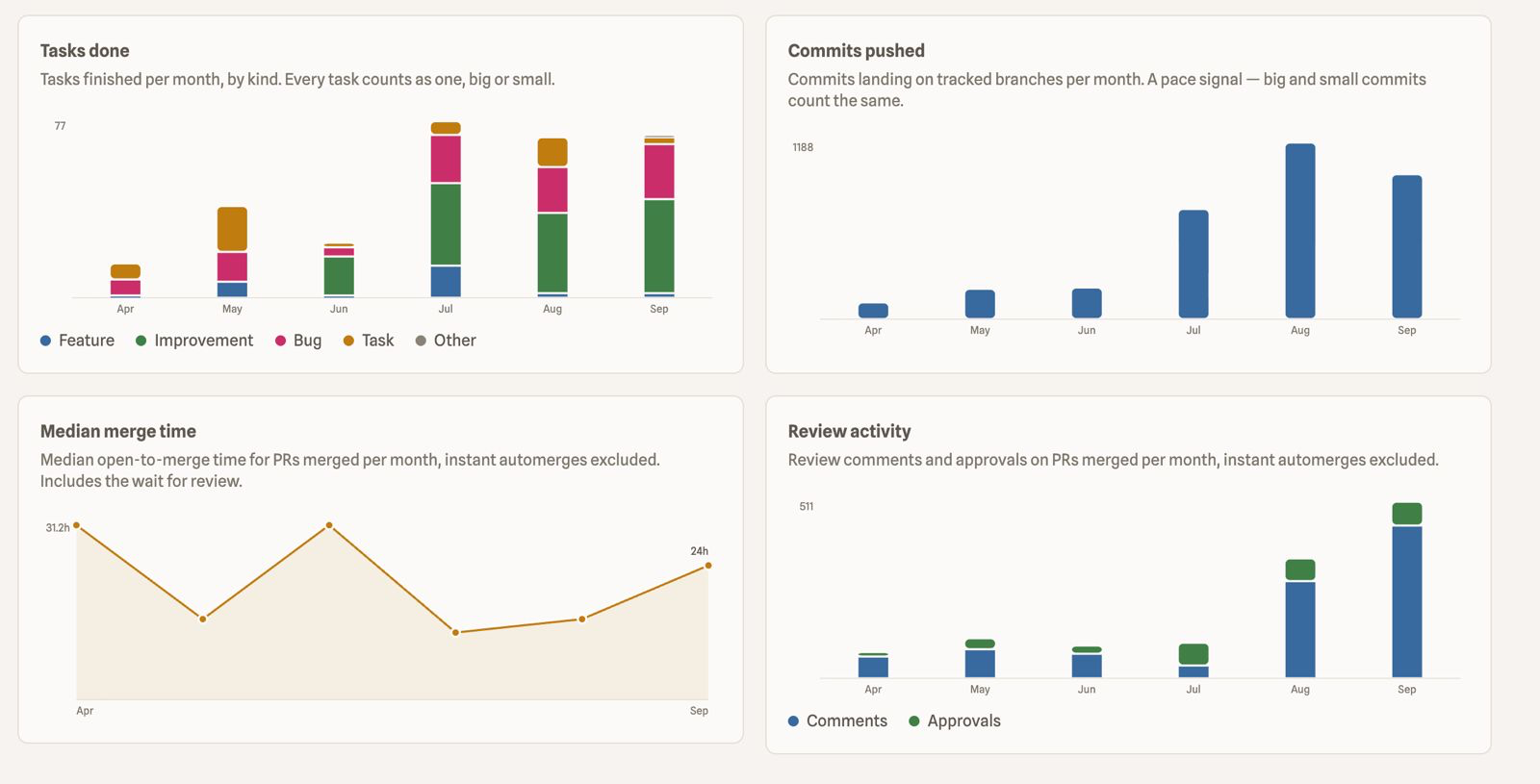Toggle the Comments legend item
This screenshot has height=784, width=1540.
pyautogui.click(x=837, y=721)
